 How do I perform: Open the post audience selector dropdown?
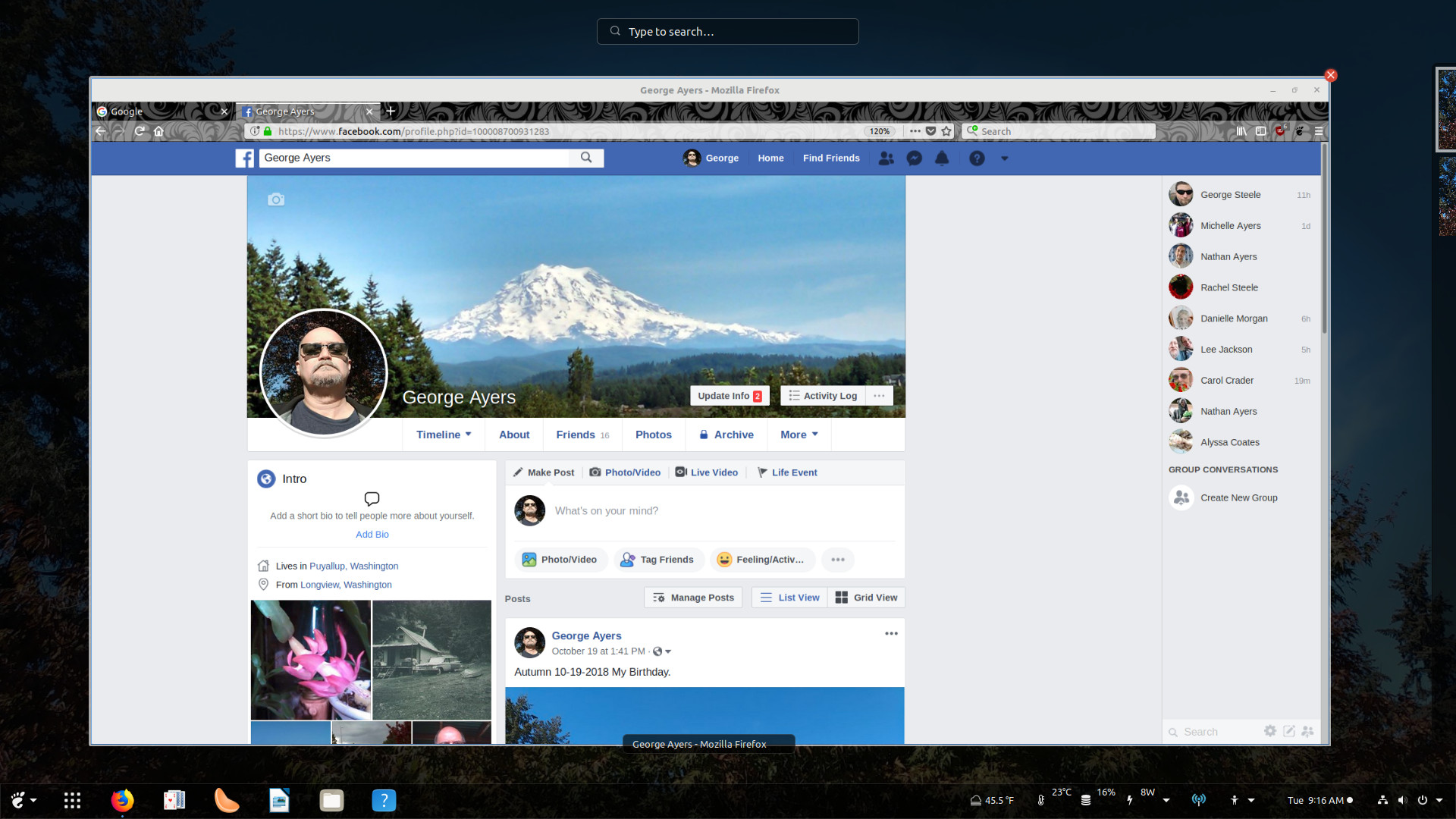[x=662, y=651]
